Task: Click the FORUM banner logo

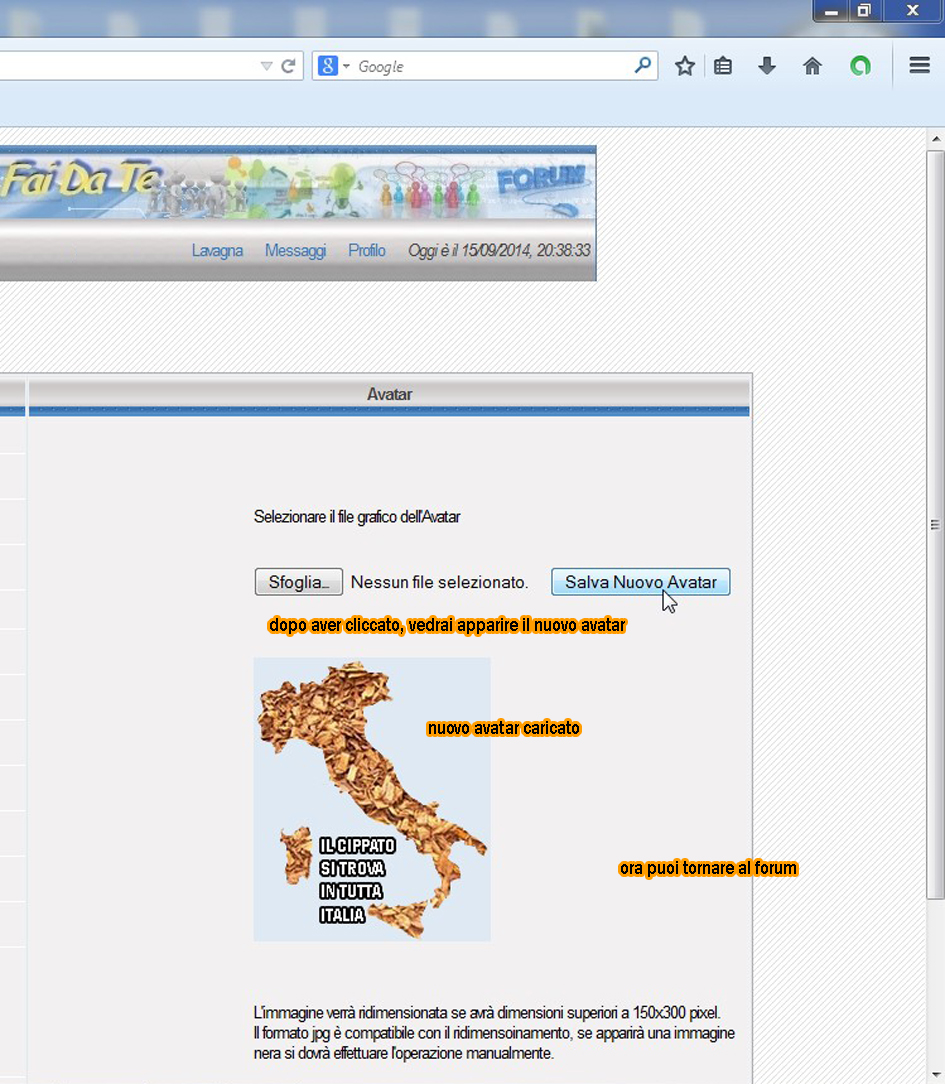Action: coord(541,179)
